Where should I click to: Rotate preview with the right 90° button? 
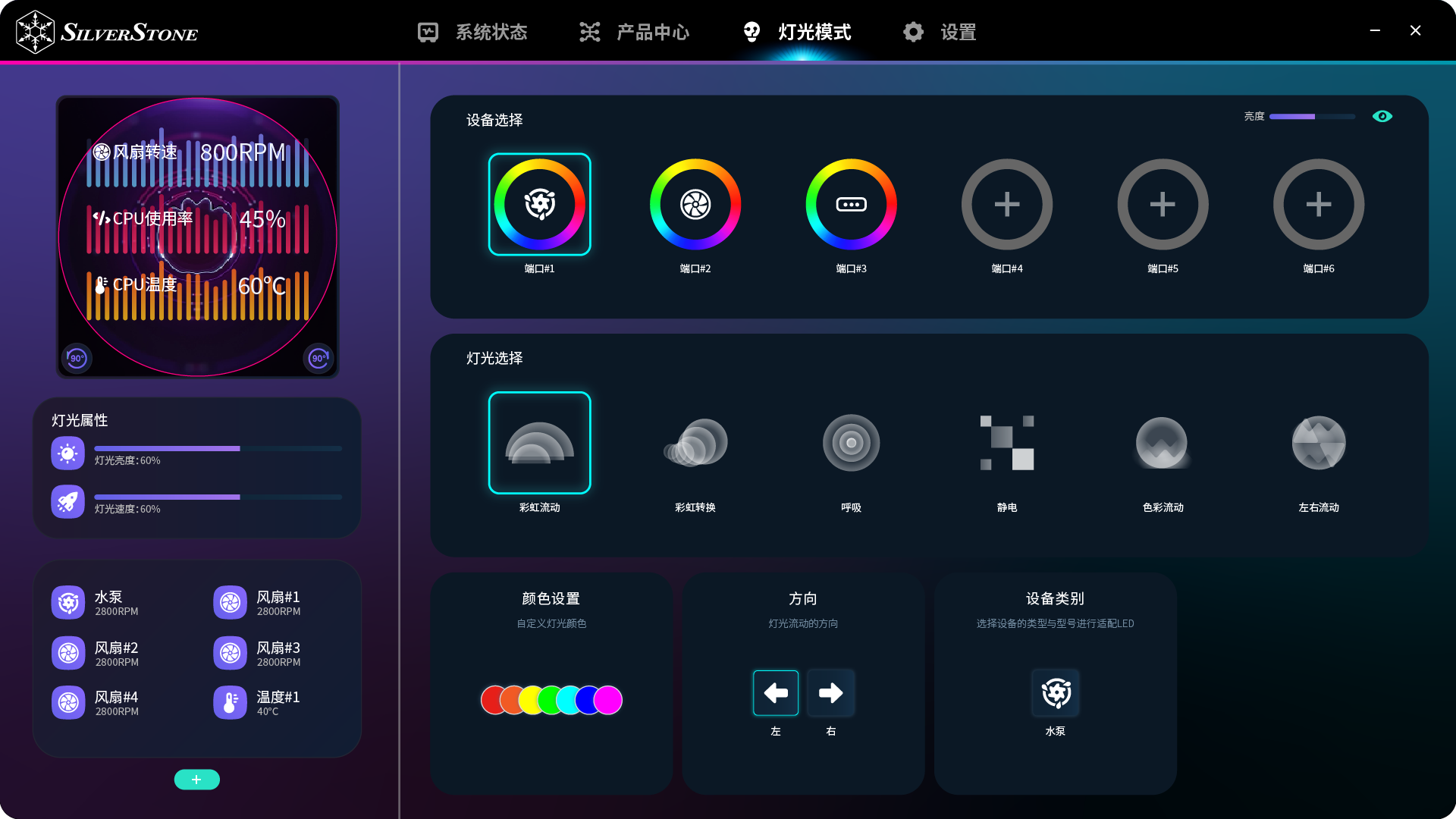pos(318,358)
